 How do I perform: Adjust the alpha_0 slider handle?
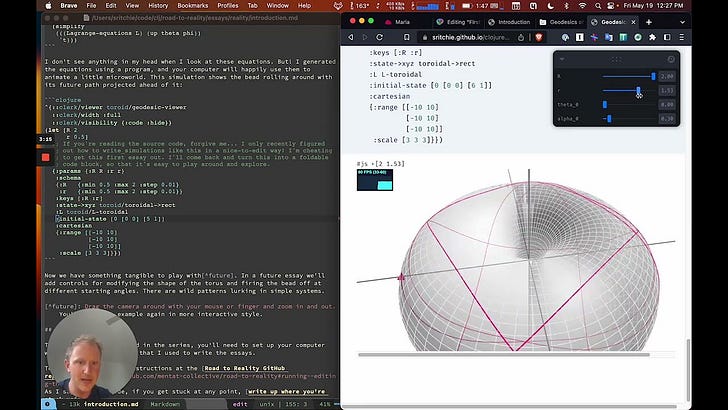pos(609,119)
